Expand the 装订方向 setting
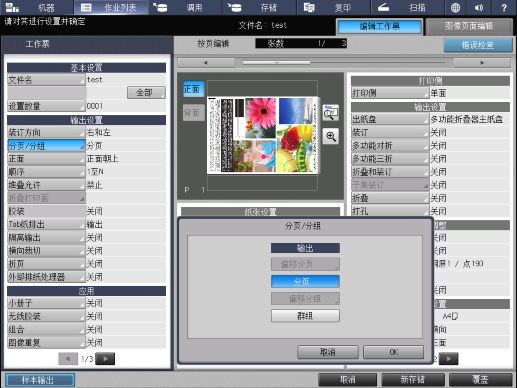The height and width of the screenshot is (388, 517). click(46, 132)
